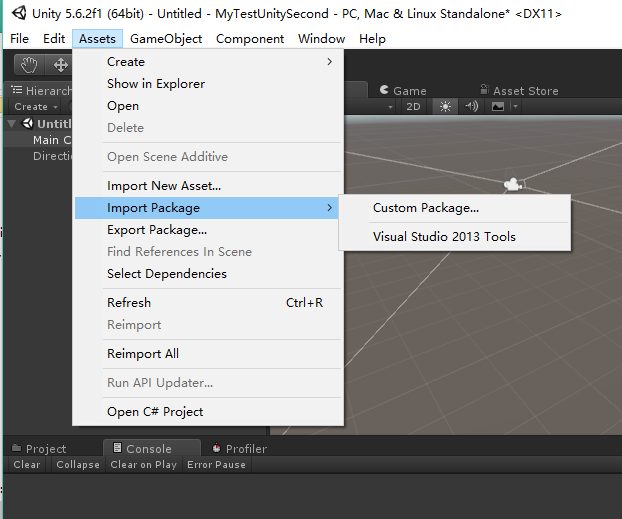Open the GameObject menu
The height and width of the screenshot is (519, 622).
point(166,39)
